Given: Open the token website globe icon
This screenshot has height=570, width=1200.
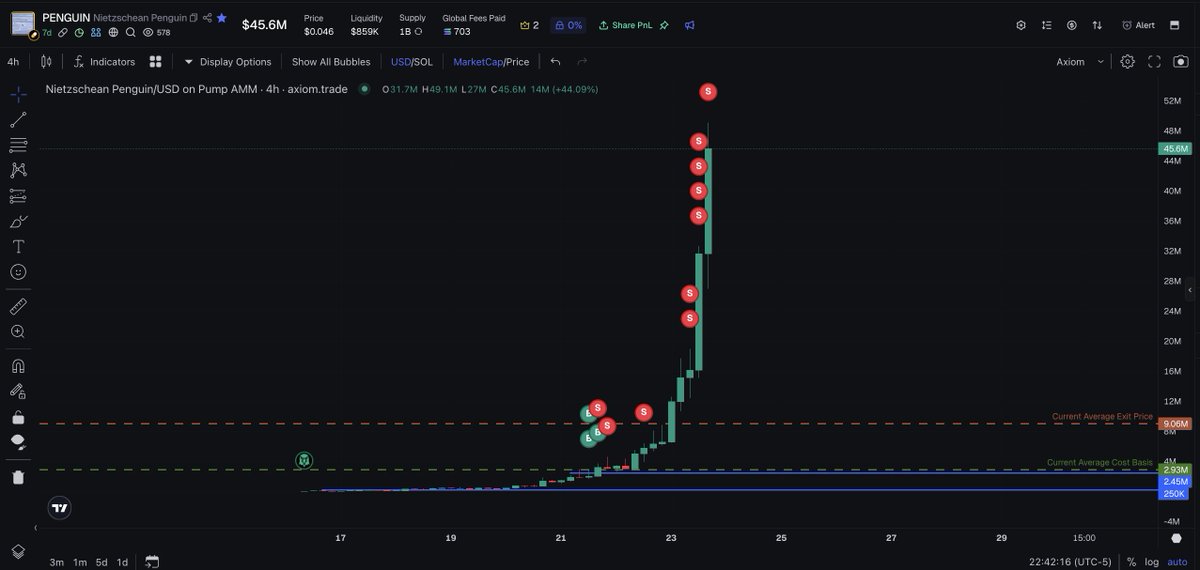Looking at the screenshot, I should (x=114, y=32).
